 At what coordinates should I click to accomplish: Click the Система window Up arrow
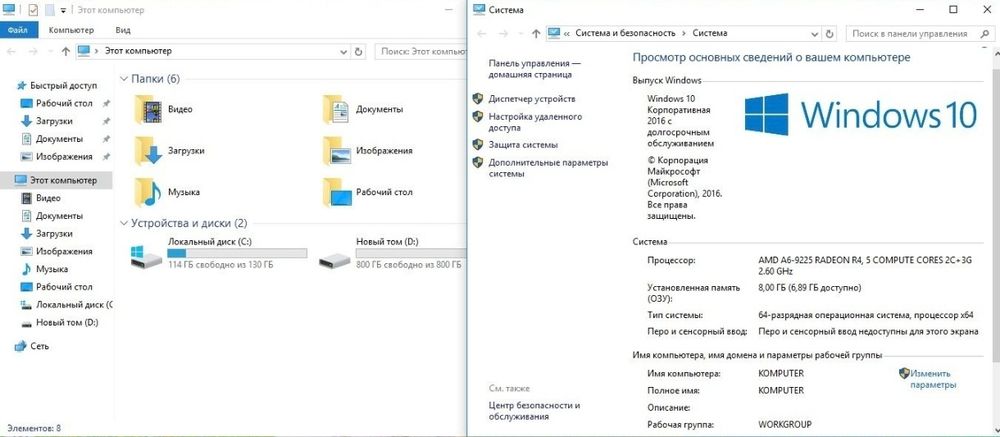click(536, 33)
